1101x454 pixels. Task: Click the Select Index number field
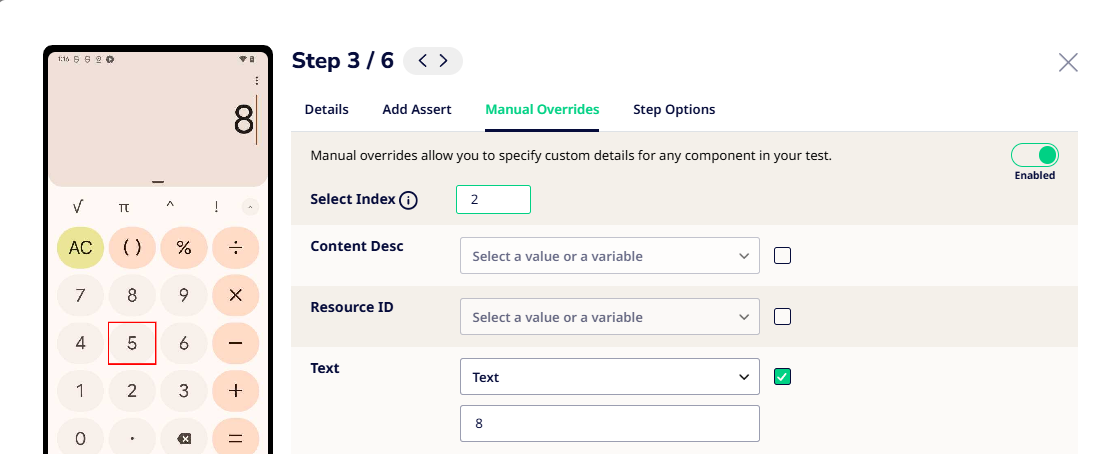493,200
